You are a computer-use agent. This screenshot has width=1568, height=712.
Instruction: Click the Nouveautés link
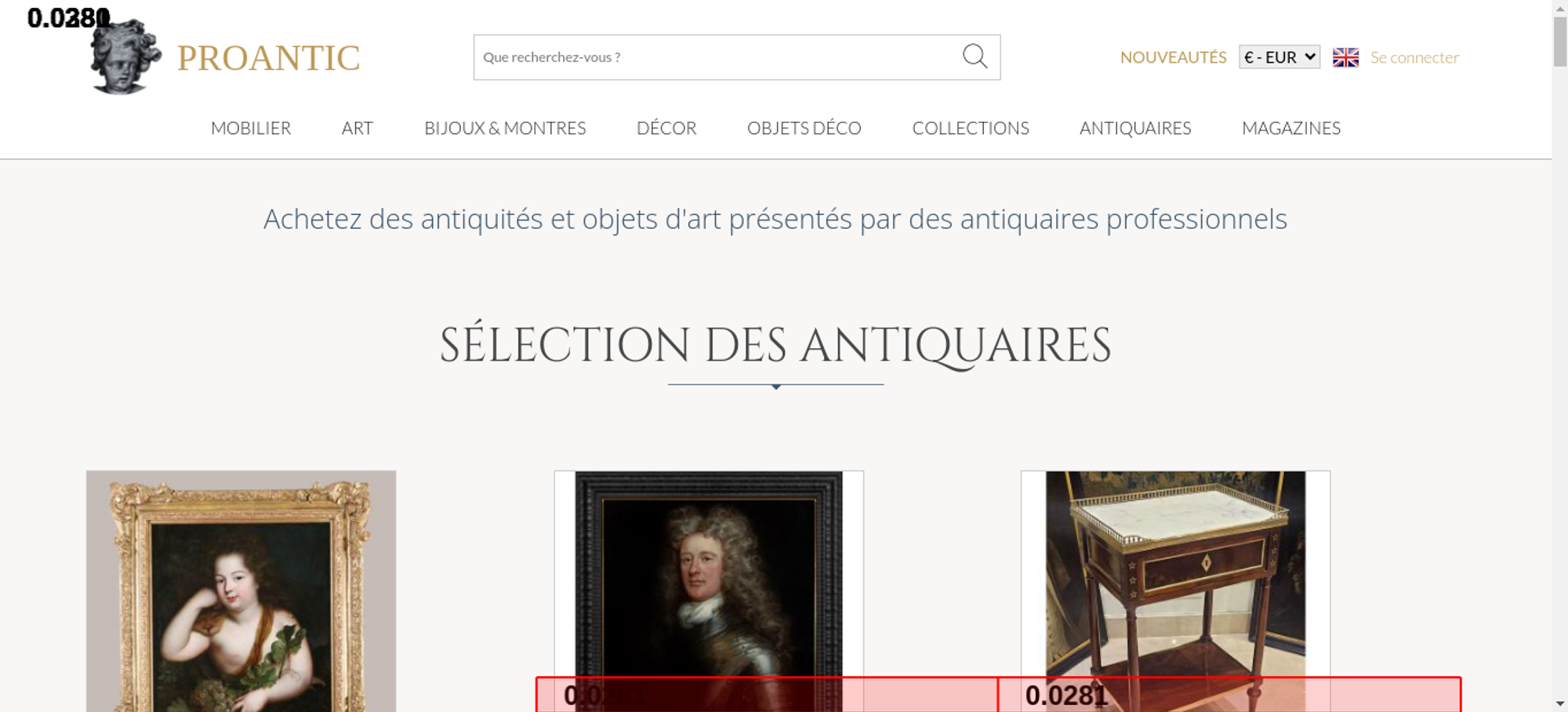pos(1173,57)
